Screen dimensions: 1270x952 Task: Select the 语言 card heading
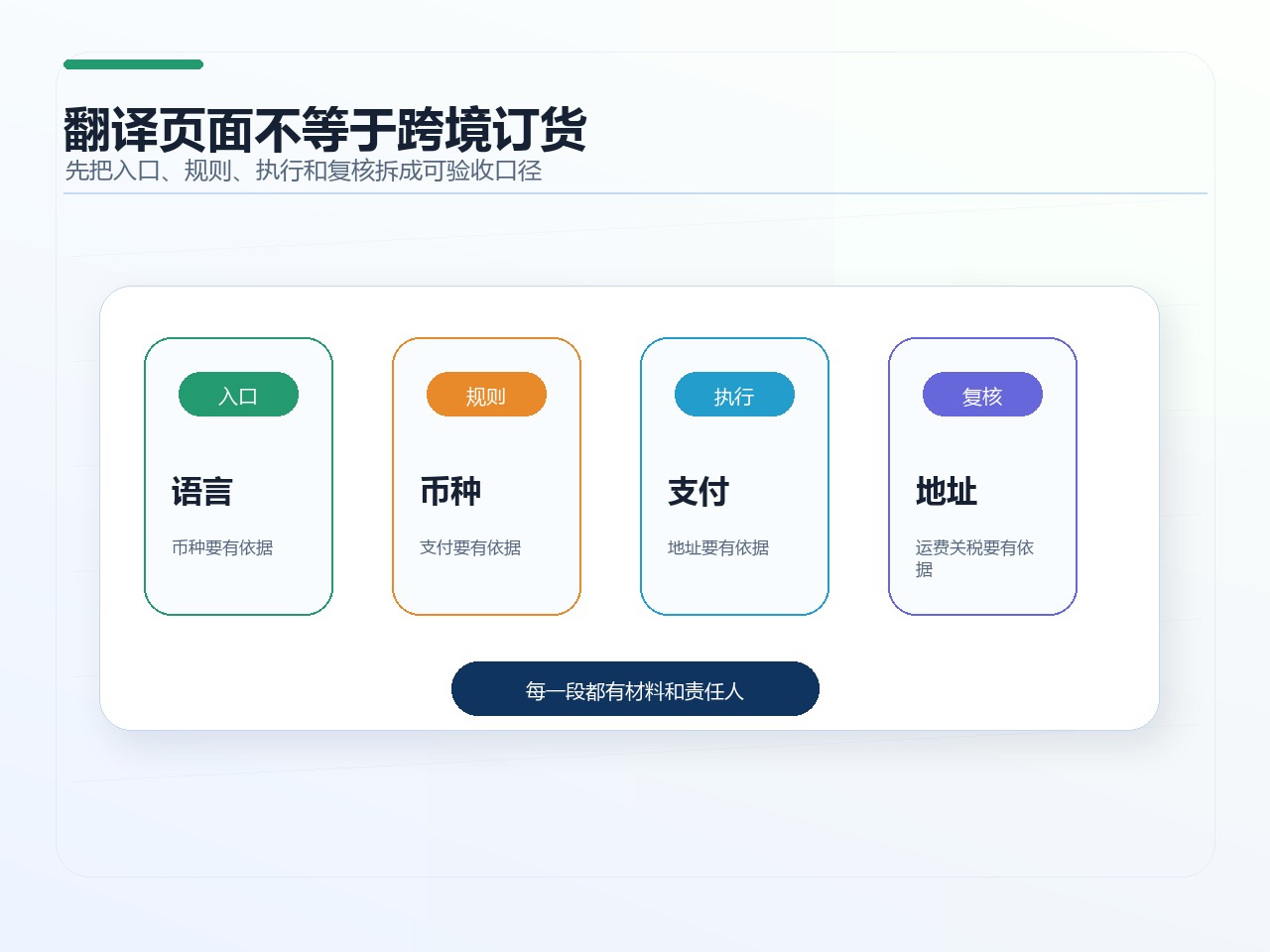pos(202,492)
